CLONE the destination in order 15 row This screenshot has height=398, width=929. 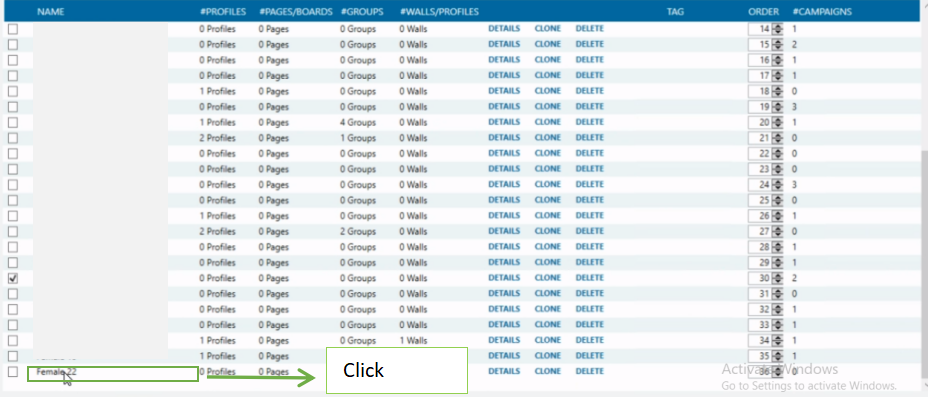547,44
